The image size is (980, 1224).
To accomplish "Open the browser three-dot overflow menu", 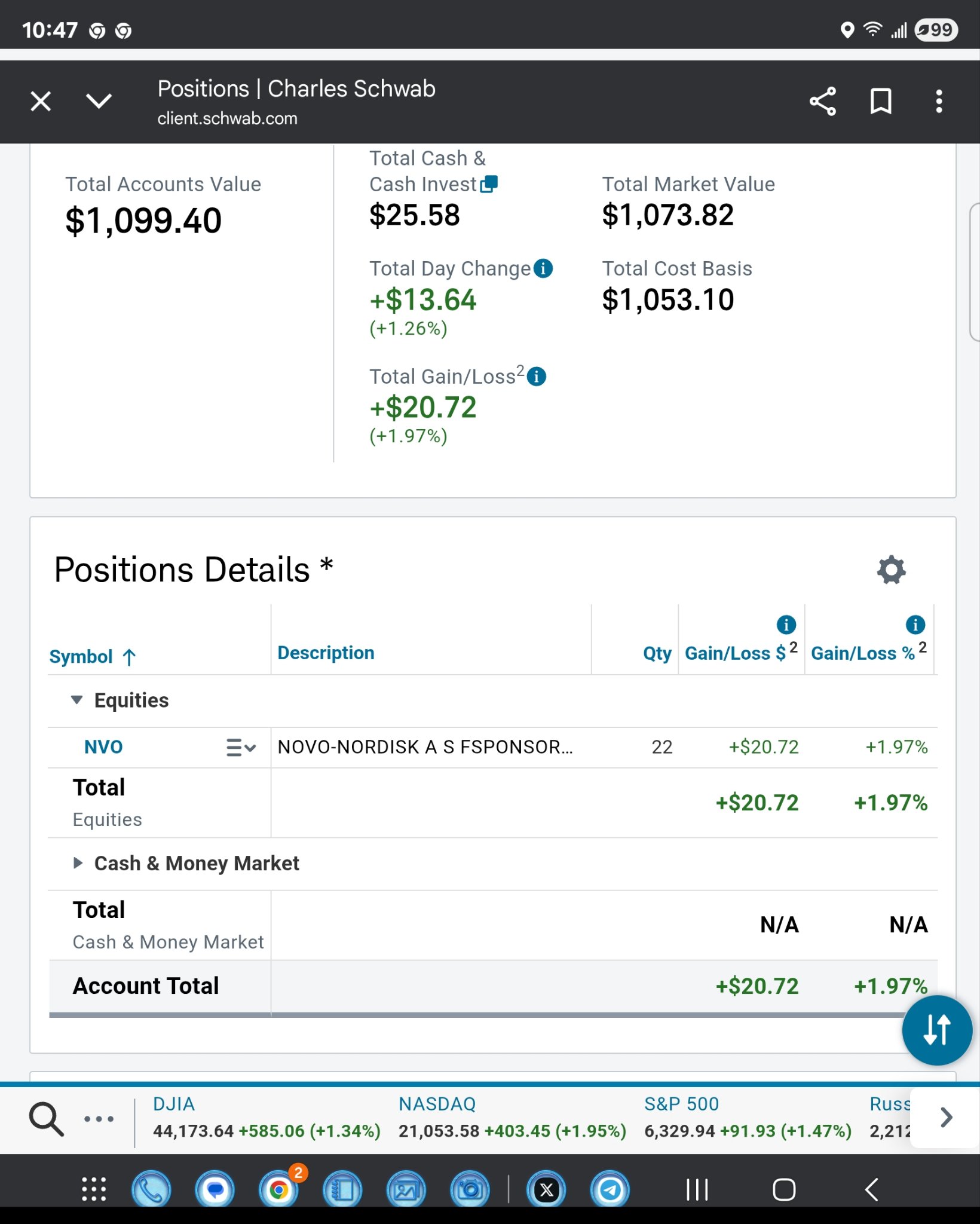I will 939,101.
